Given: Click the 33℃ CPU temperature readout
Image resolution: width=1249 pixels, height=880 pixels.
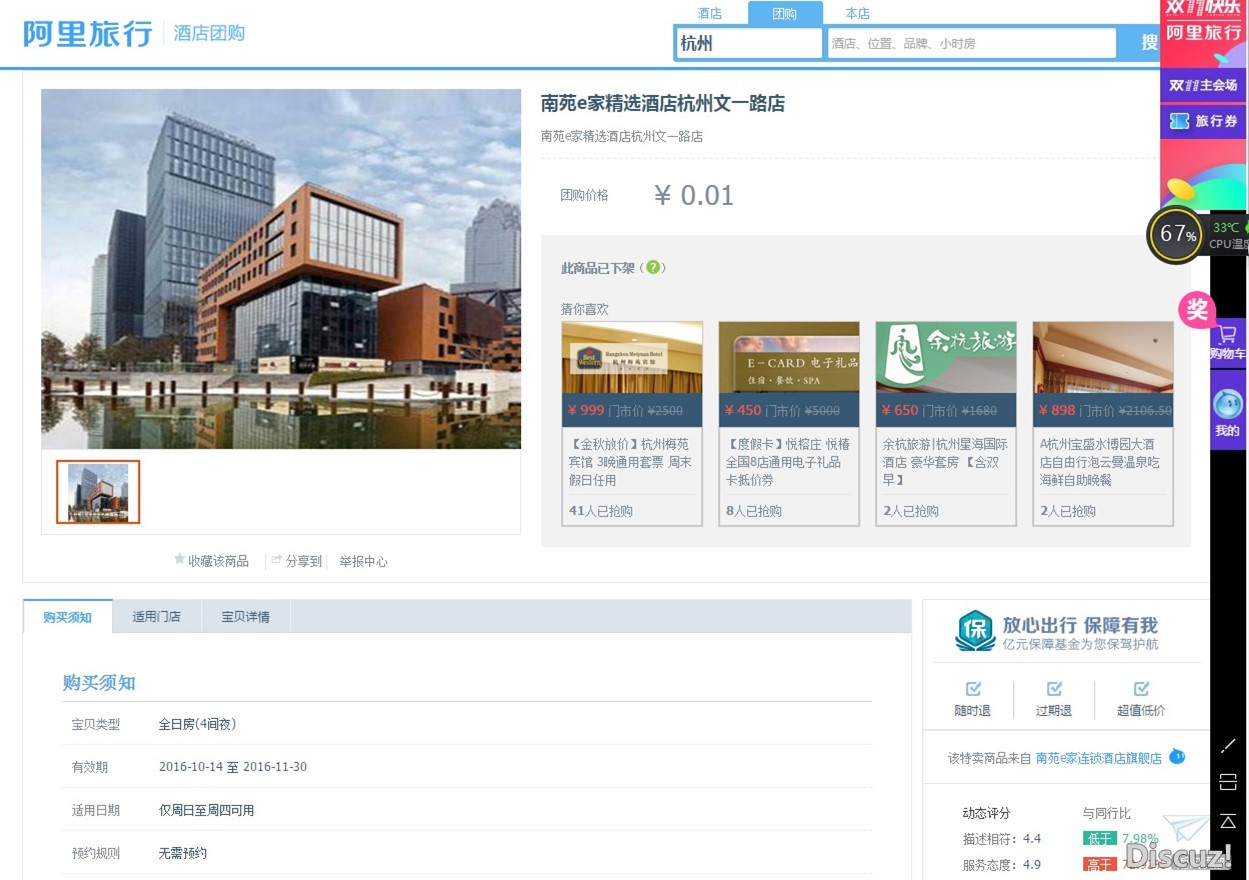Looking at the screenshot, I should tap(1226, 227).
